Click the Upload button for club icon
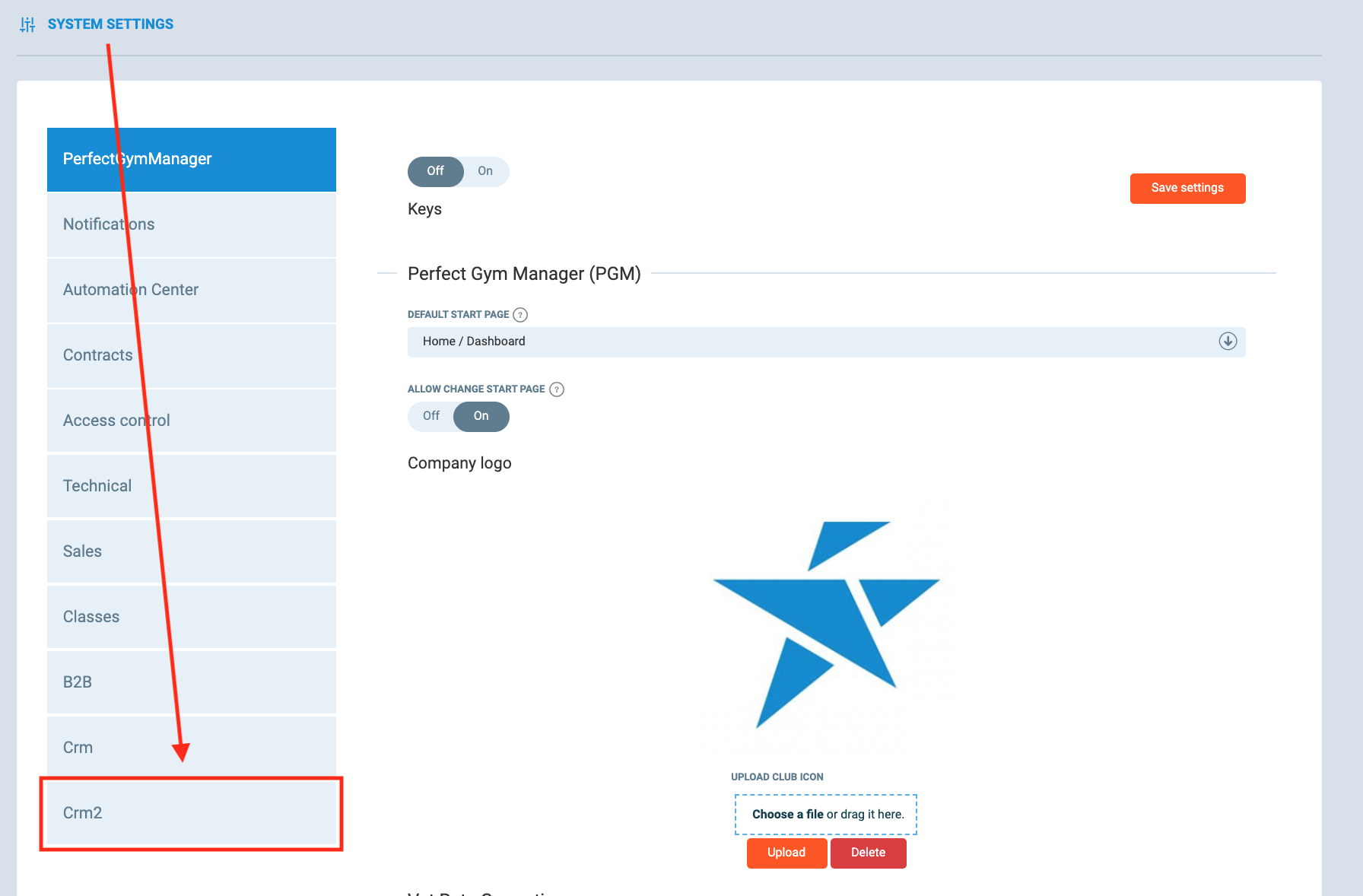 coord(786,853)
